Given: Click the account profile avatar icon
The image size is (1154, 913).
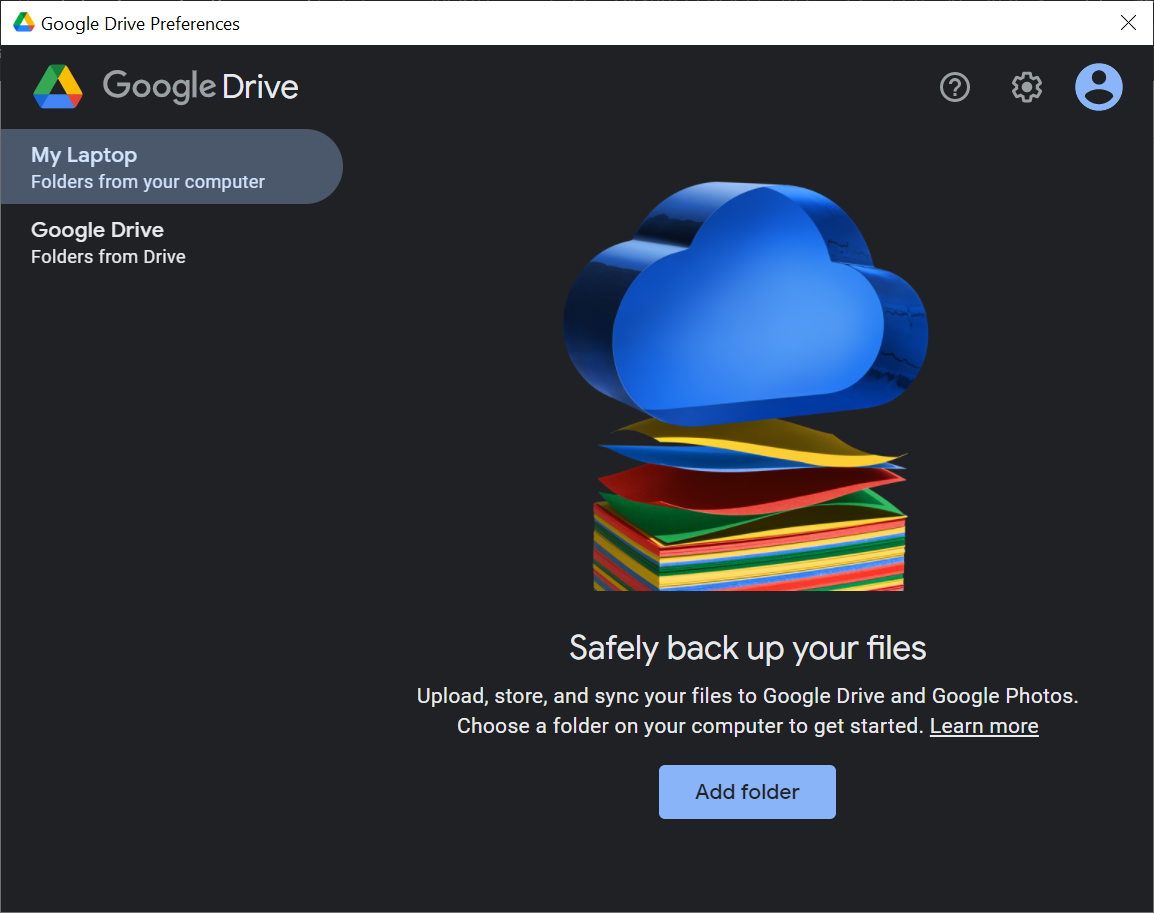Looking at the screenshot, I should [1098, 87].
